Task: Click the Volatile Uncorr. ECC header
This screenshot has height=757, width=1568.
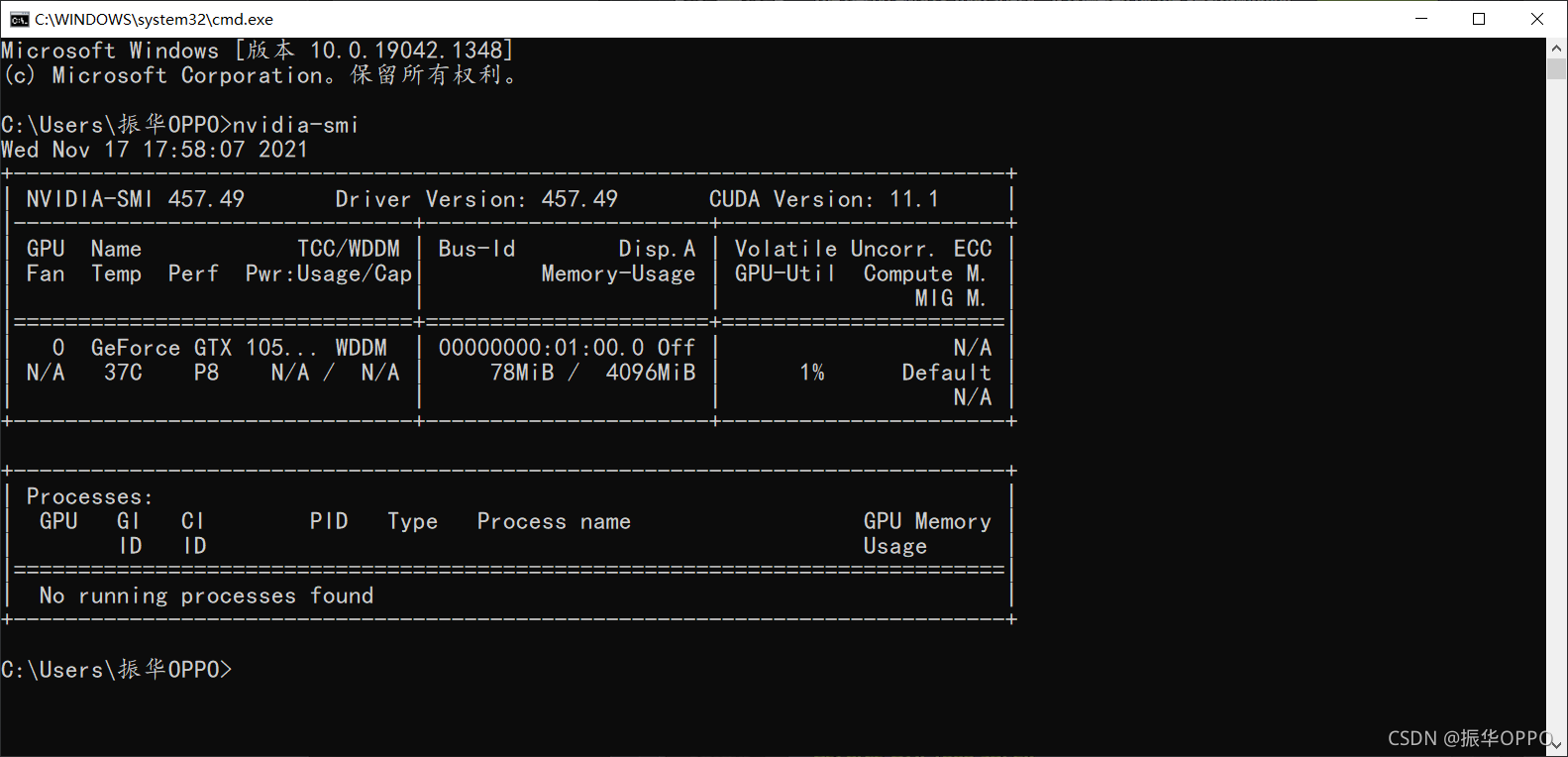Action: [x=863, y=249]
